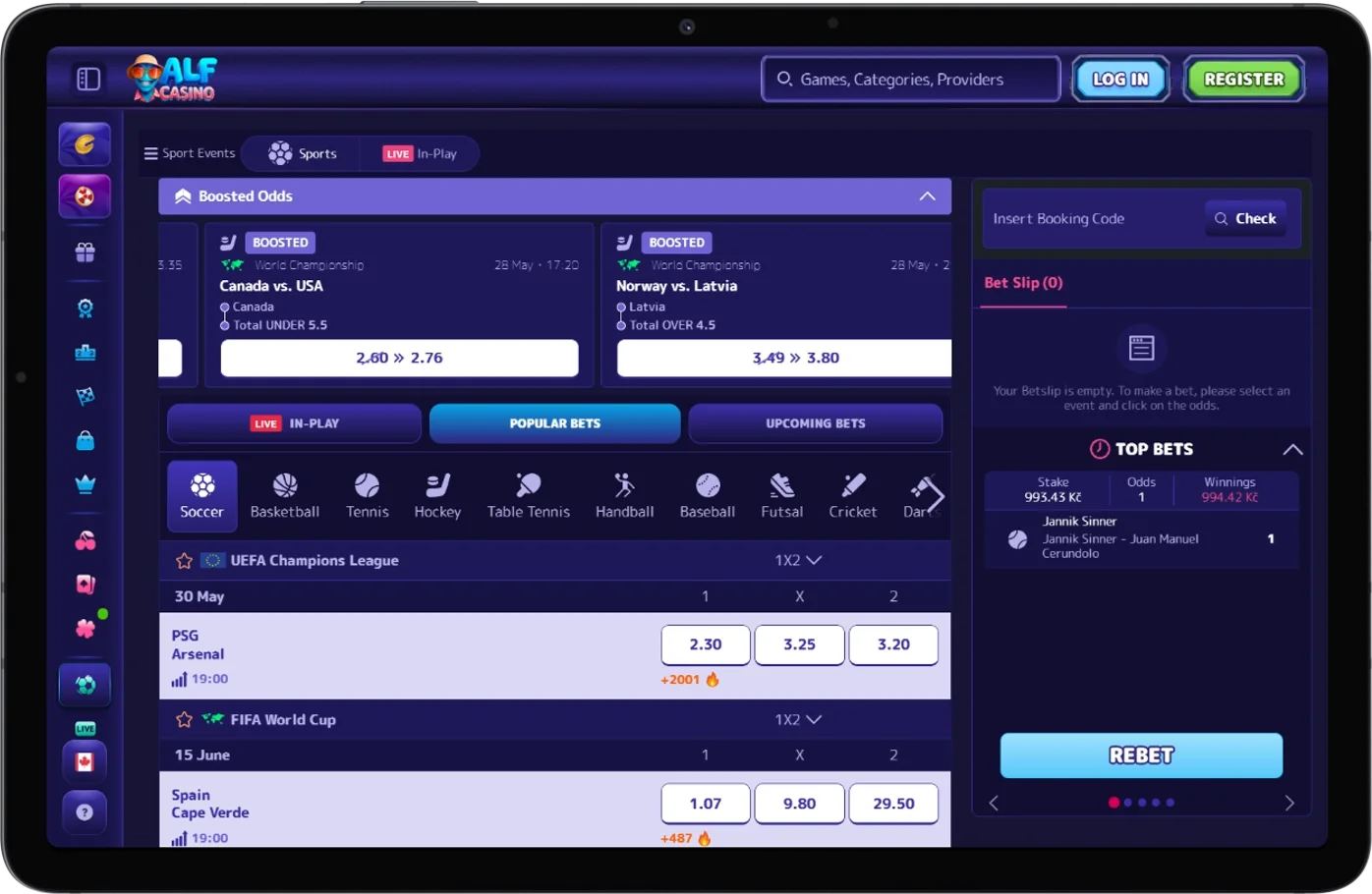The height and width of the screenshot is (894, 1372).
Task: Select Arsenal win odds 3.20
Action: pos(893,644)
